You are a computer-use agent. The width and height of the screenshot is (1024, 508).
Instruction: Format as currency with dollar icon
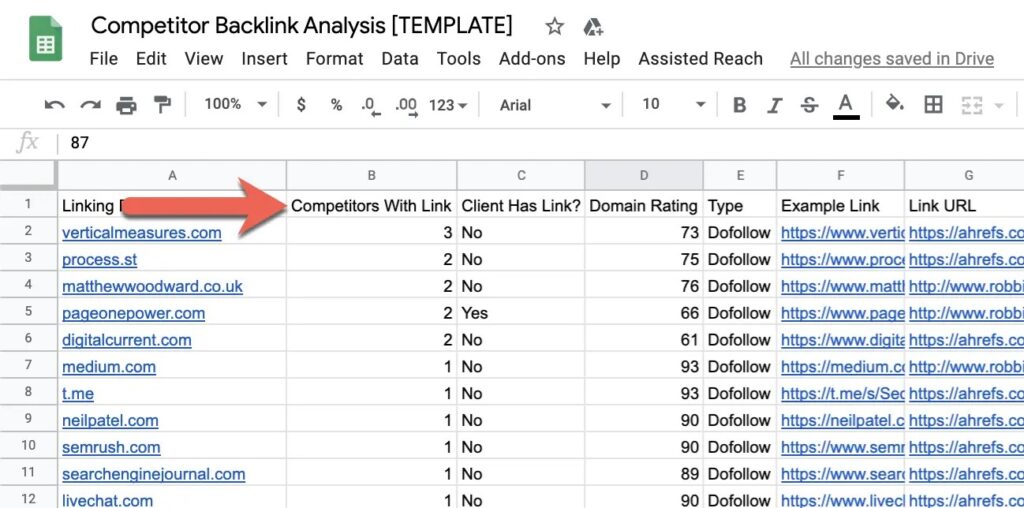pyautogui.click(x=300, y=104)
